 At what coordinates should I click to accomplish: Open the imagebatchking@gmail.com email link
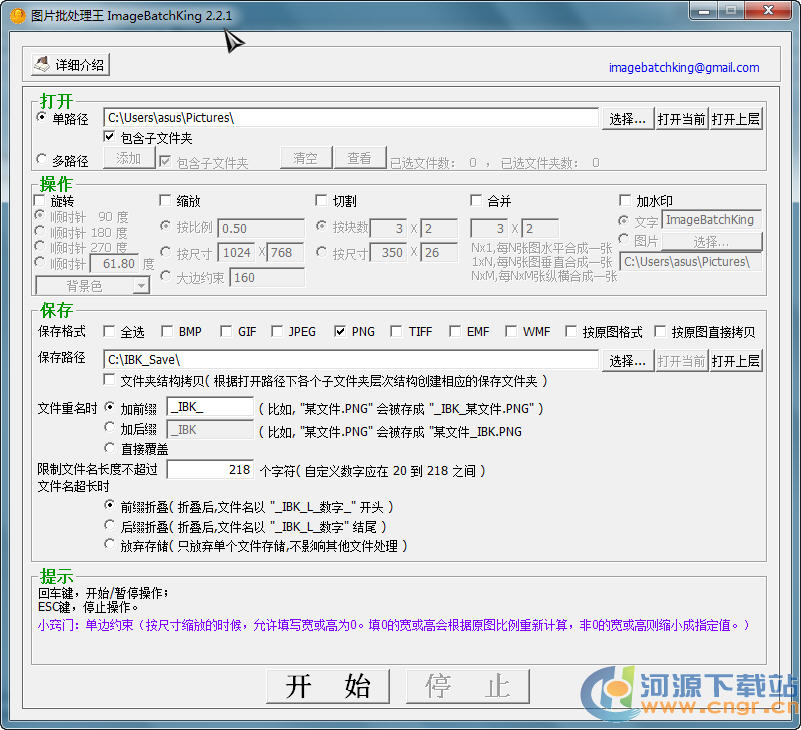[684, 68]
